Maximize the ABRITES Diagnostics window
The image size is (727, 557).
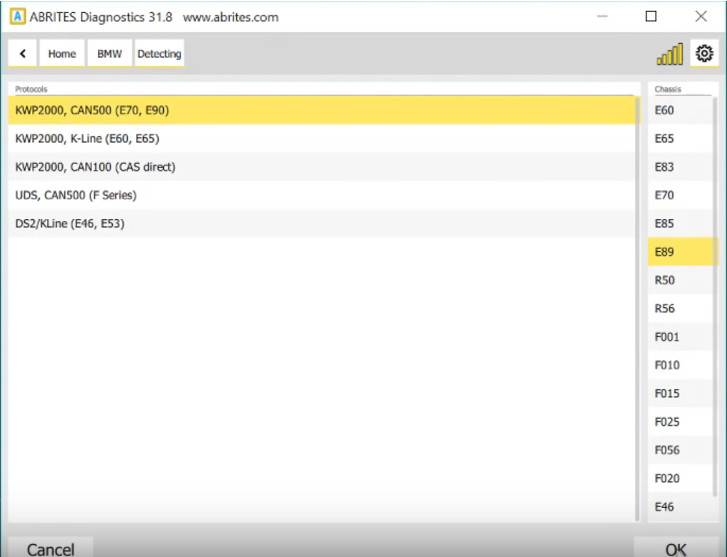click(x=651, y=17)
